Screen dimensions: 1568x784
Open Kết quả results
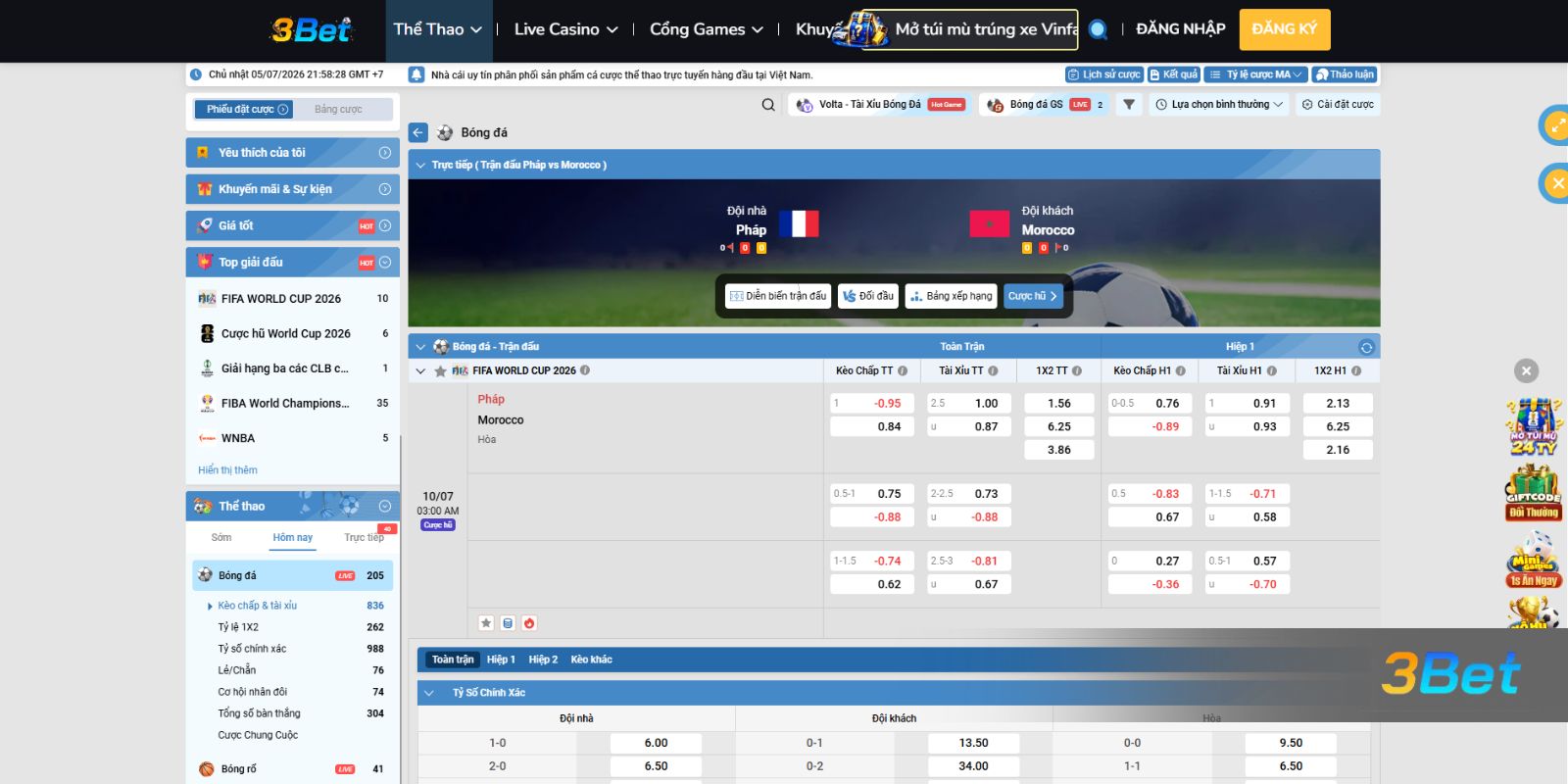click(1174, 74)
